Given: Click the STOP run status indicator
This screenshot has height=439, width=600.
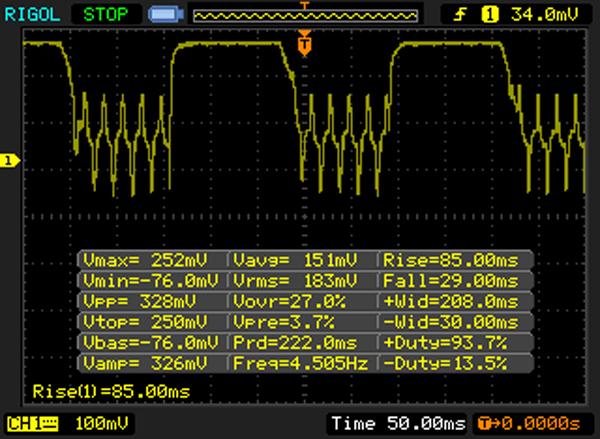Looking at the screenshot, I should point(106,15).
